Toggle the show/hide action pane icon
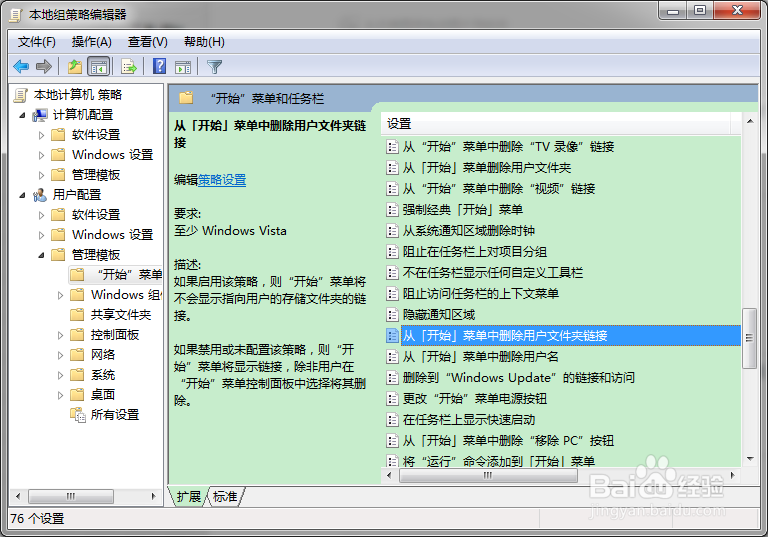The image size is (768, 537). (183, 67)
